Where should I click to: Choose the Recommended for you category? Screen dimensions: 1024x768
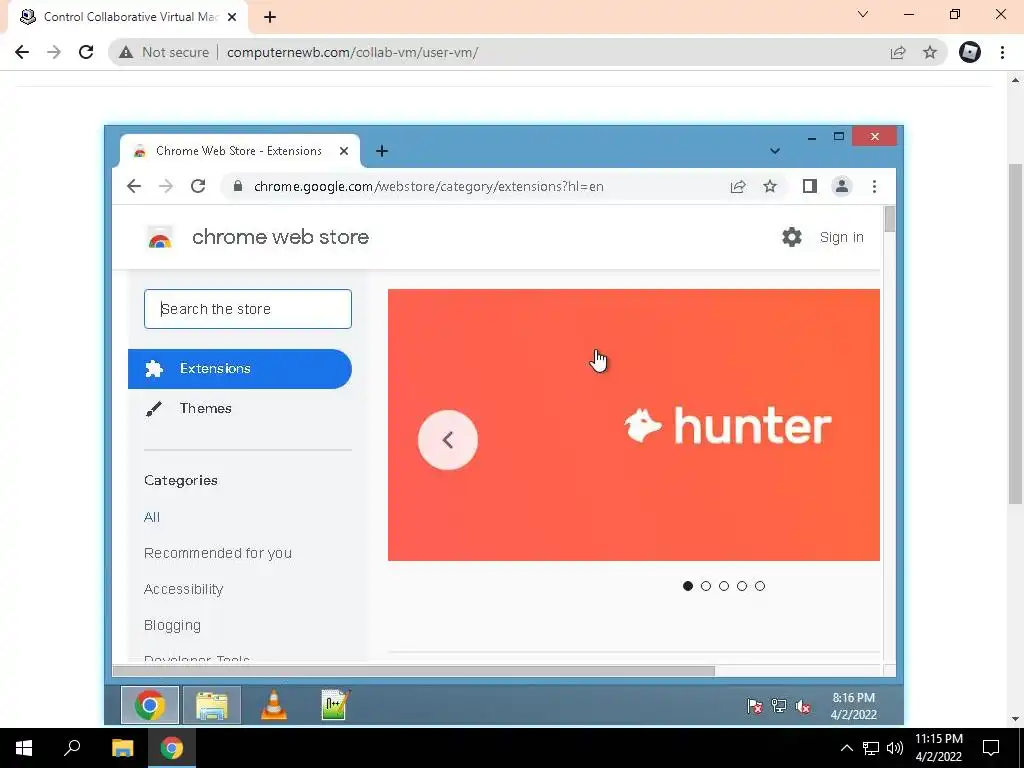click(217, 553)
